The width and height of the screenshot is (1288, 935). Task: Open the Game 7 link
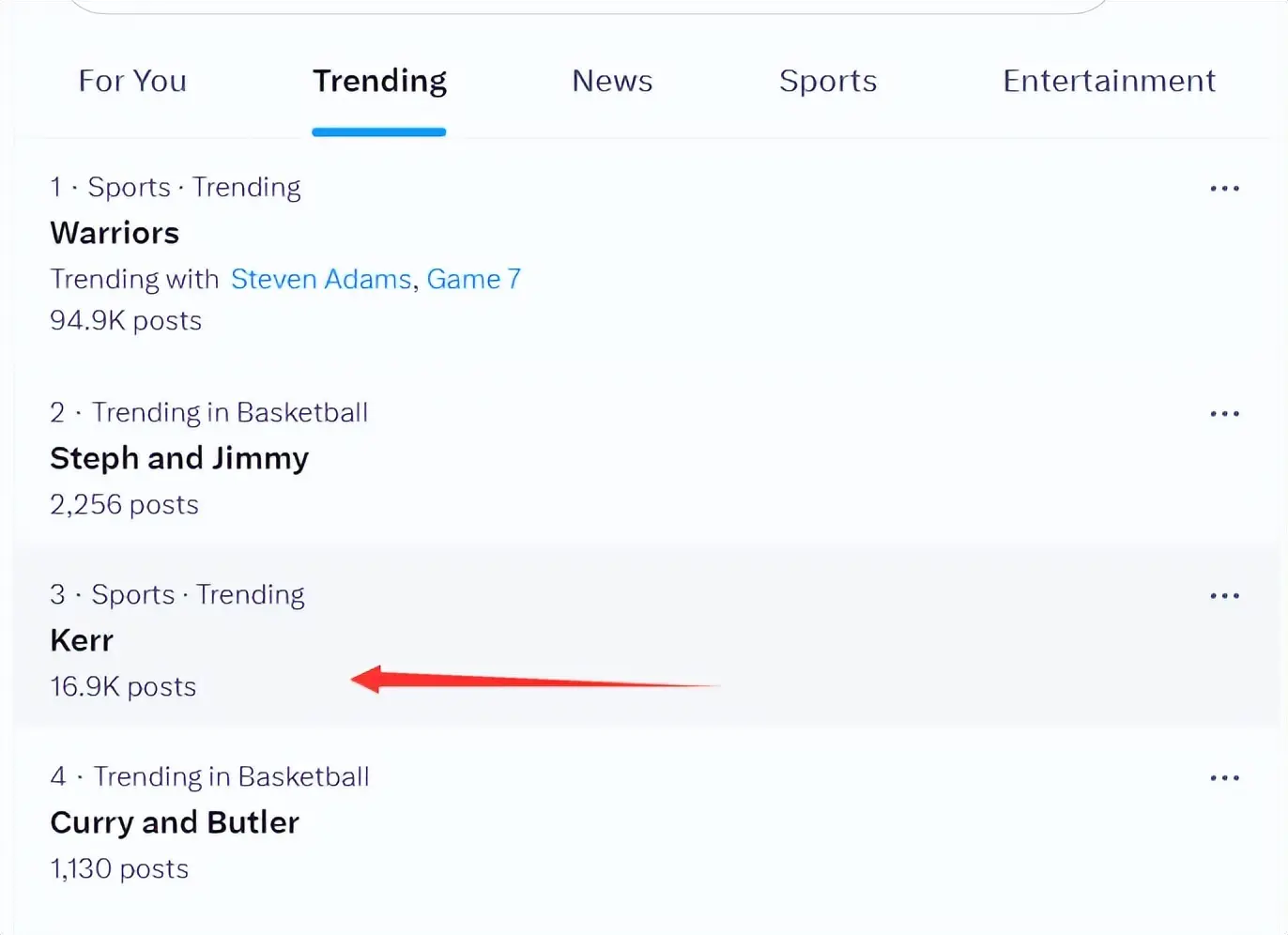[x=473, y=279]
